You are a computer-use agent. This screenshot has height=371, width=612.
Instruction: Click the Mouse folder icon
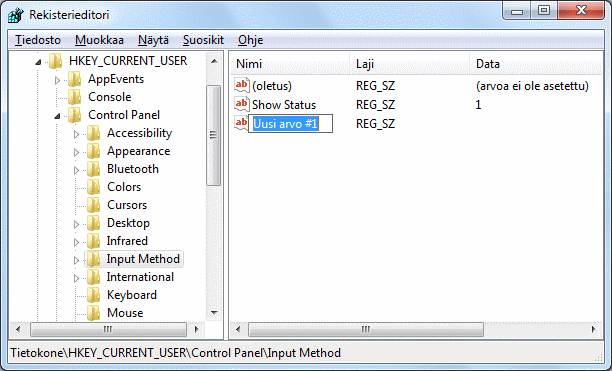[x=93, y=313]
